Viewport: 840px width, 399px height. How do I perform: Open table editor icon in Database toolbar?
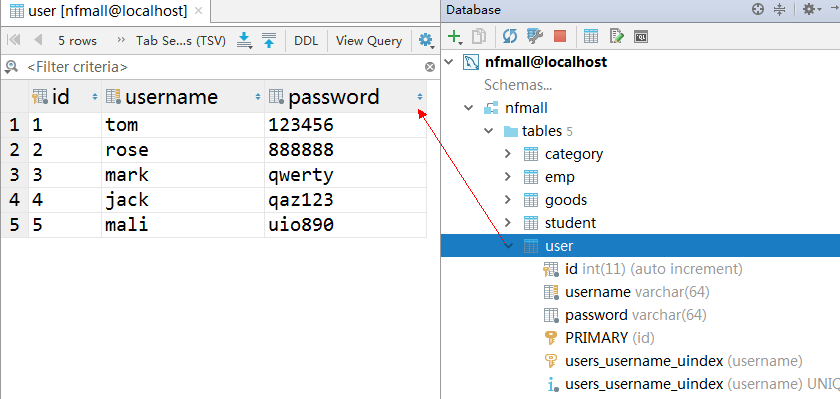591,36
